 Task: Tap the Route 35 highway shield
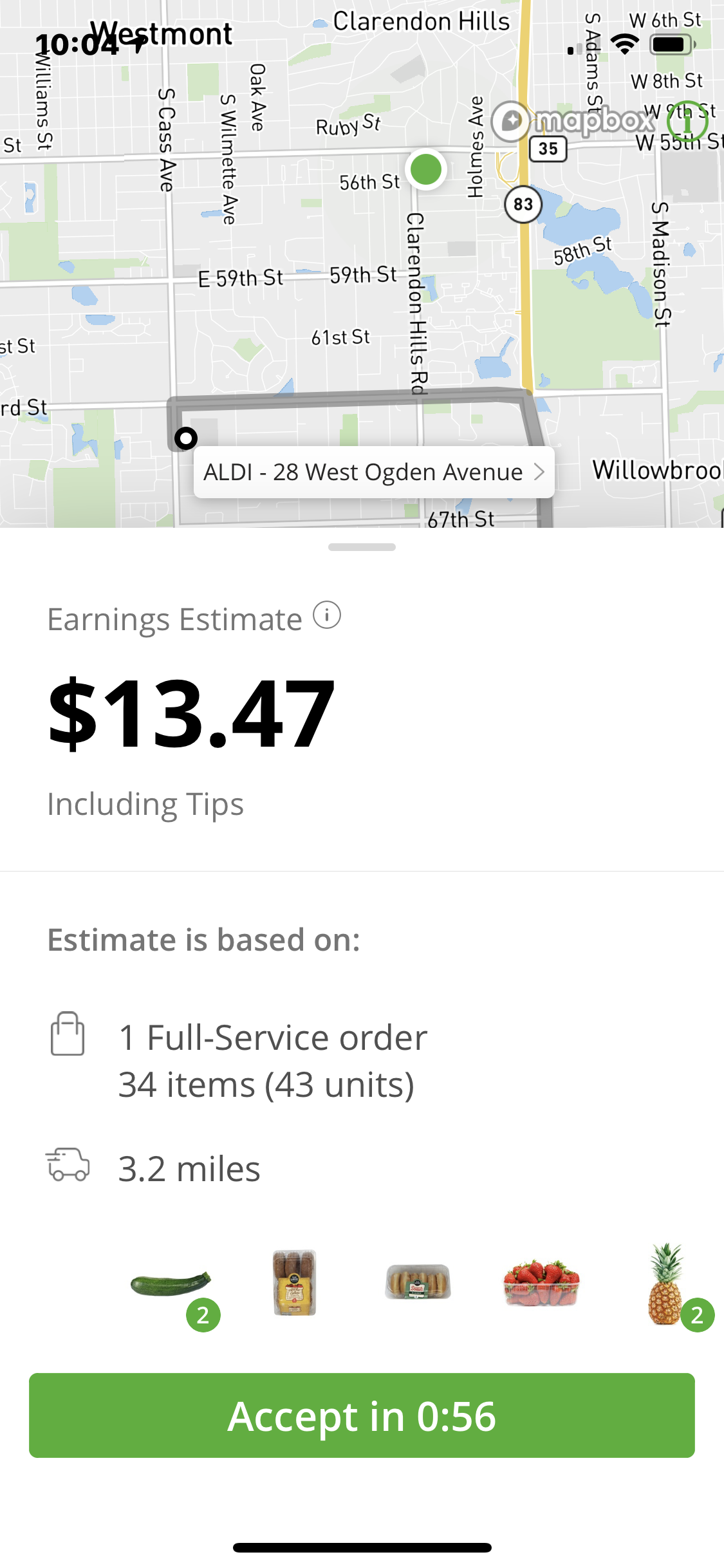coord(548,149)
